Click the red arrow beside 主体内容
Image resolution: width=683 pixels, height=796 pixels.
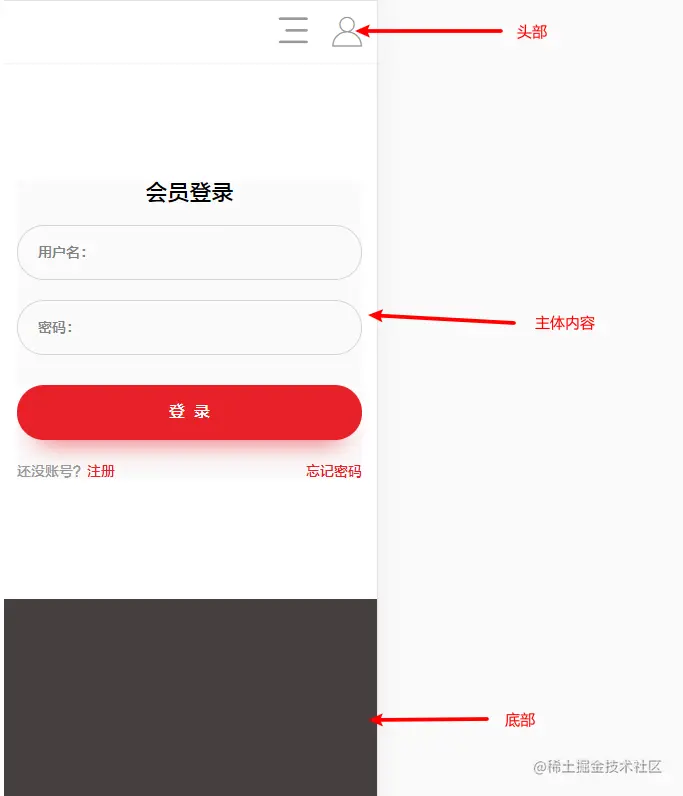click(x=442, y=318)
